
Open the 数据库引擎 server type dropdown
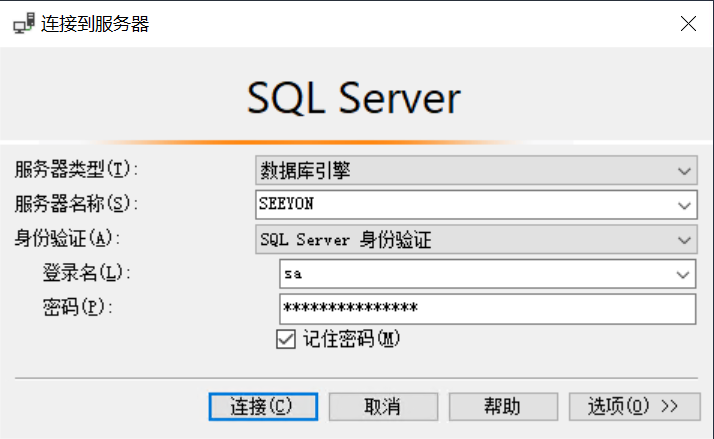(475, 170)
